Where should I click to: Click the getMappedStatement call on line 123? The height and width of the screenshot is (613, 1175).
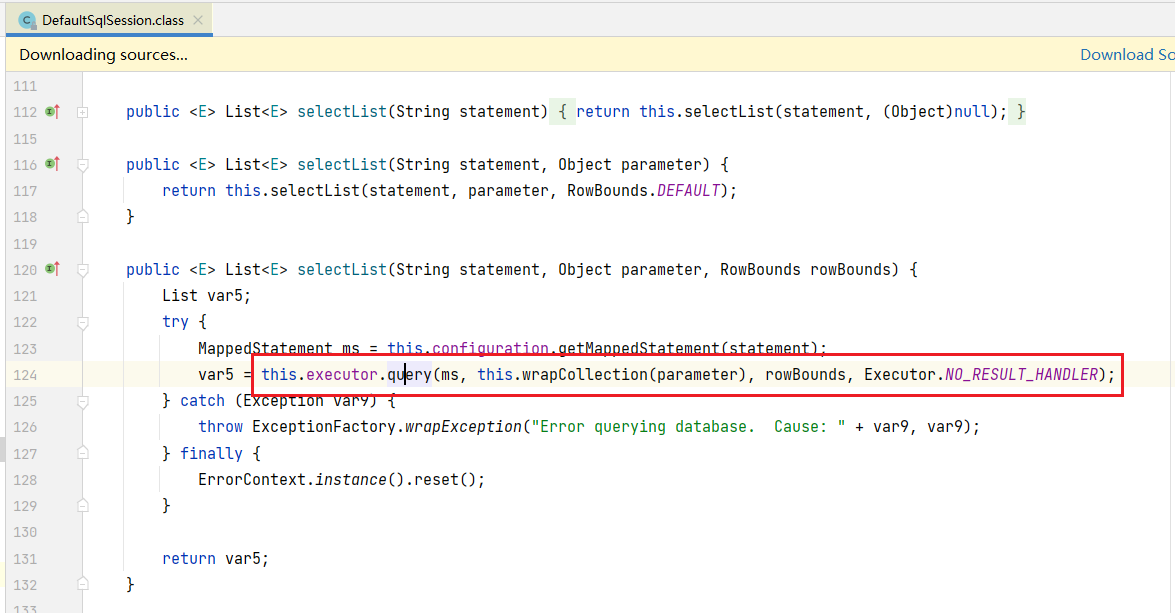pos(640,349)
